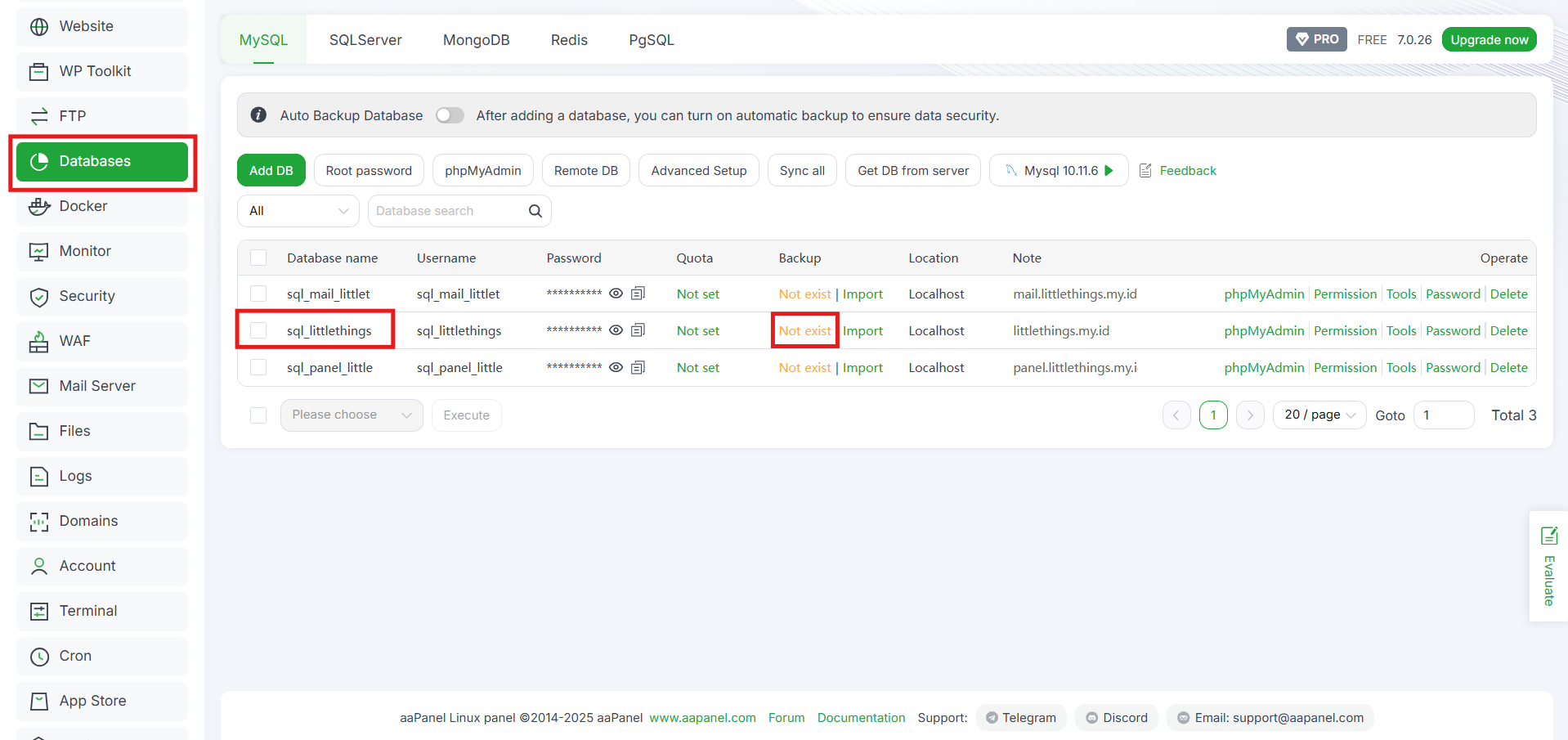The height and width of the screenshot is (740, 1568).
Task: Click the FTP transfer arrows icon
Action: tap(39, 117)
